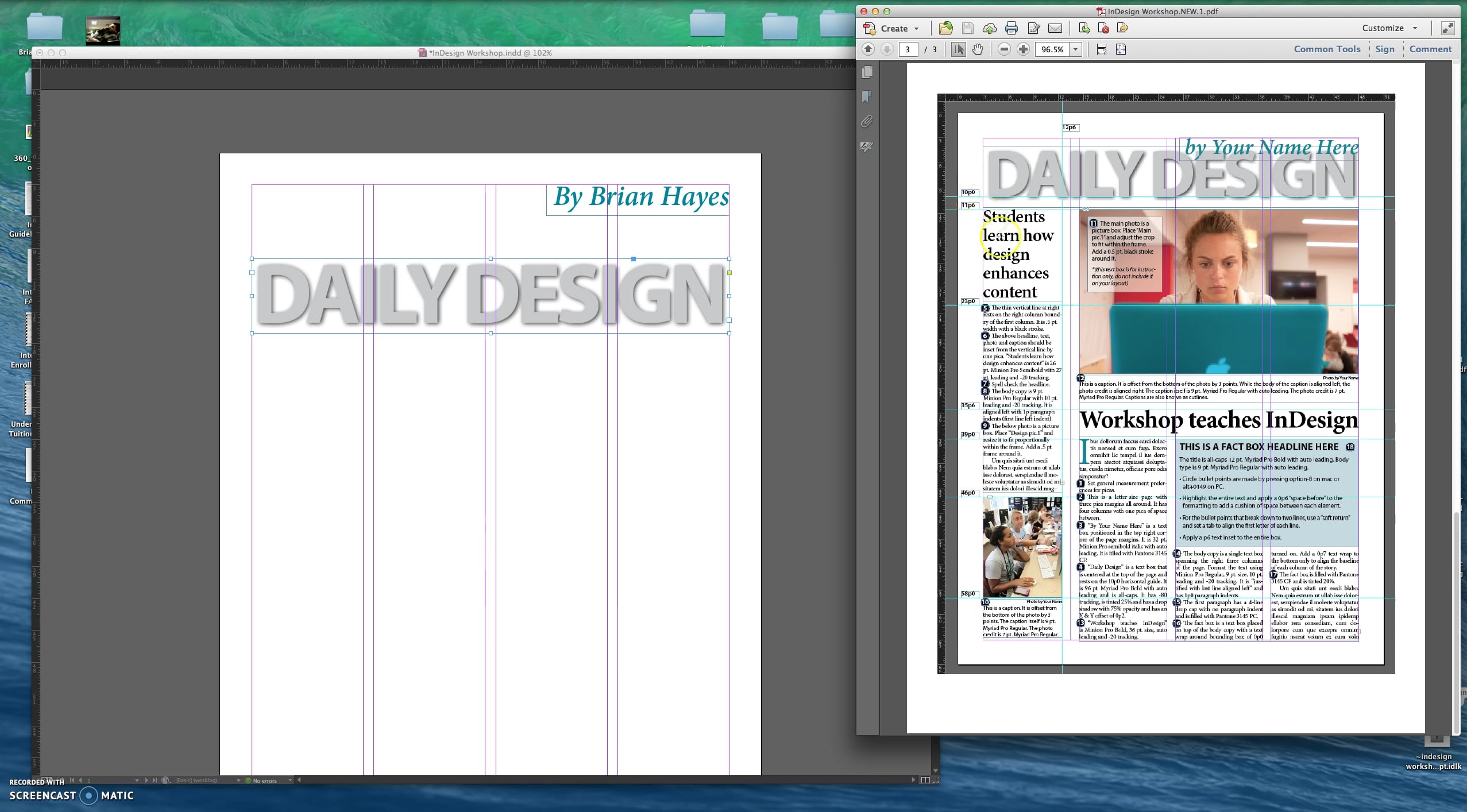The height and width of the screenshot is (812, 1467).
Task: Open the Page Thumbnails sidebar panel
Action: [x=867, y=73]
